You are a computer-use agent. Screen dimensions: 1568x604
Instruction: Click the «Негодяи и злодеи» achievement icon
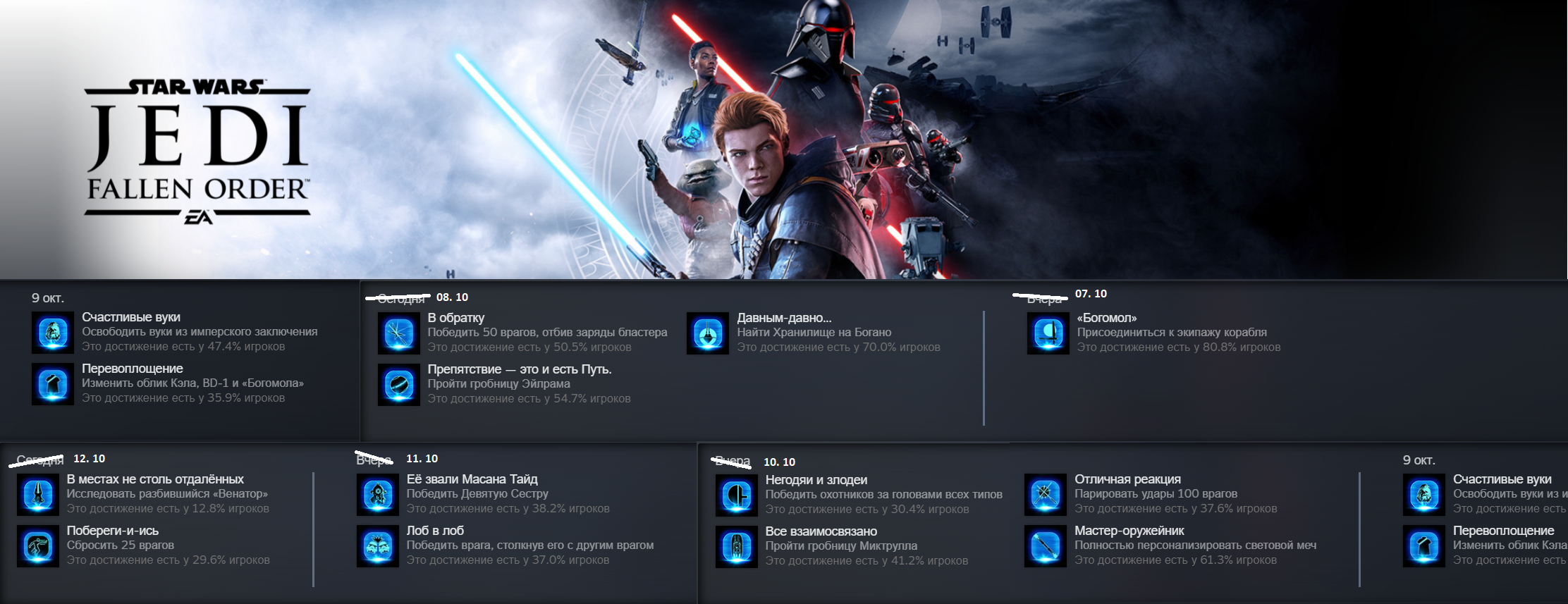[x=737, y=495]
